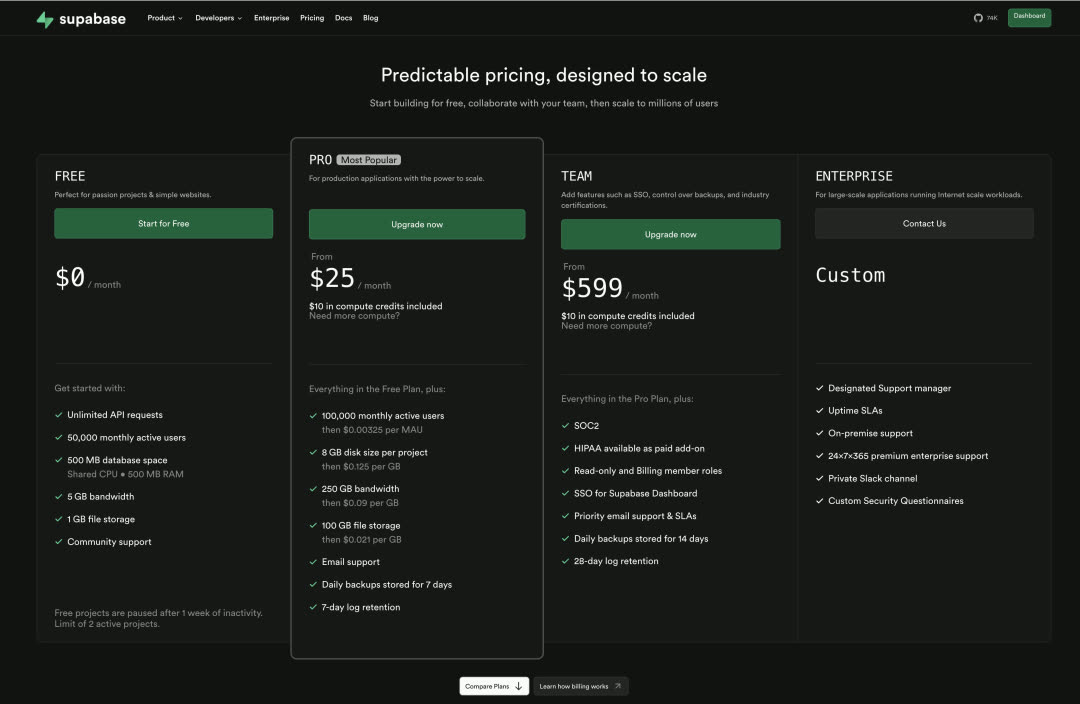The width and height of the screenshot is (1080, 704).
Task: Expand the Product navigation dropdown
Action: point(165,17)
